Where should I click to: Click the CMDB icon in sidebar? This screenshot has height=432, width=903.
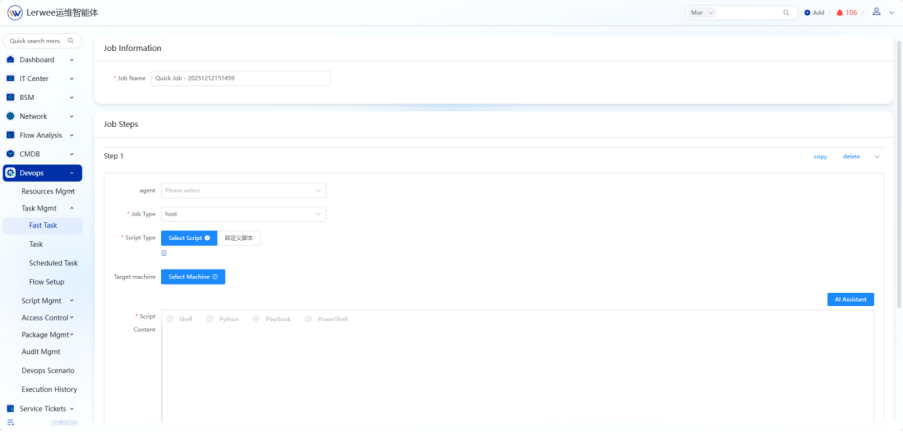pyautogui.click(x=11, y=154)
